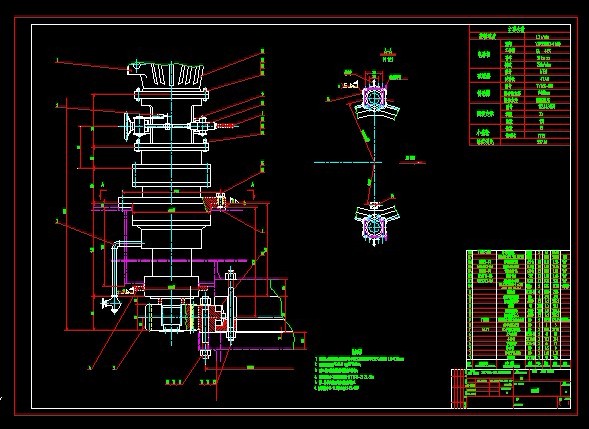Viewport: 589px width, 429px height.
Task: Select the lower bolted boss in section A-A
Action: coord(374,226)
